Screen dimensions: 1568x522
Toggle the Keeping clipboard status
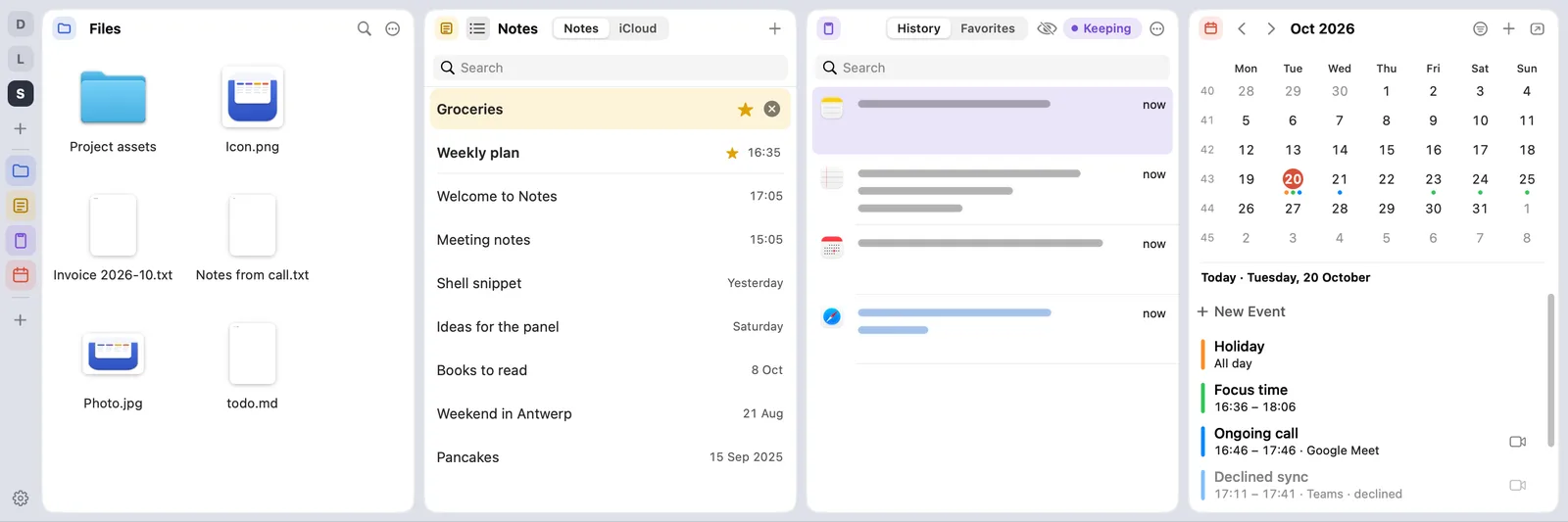point(1102,28)
